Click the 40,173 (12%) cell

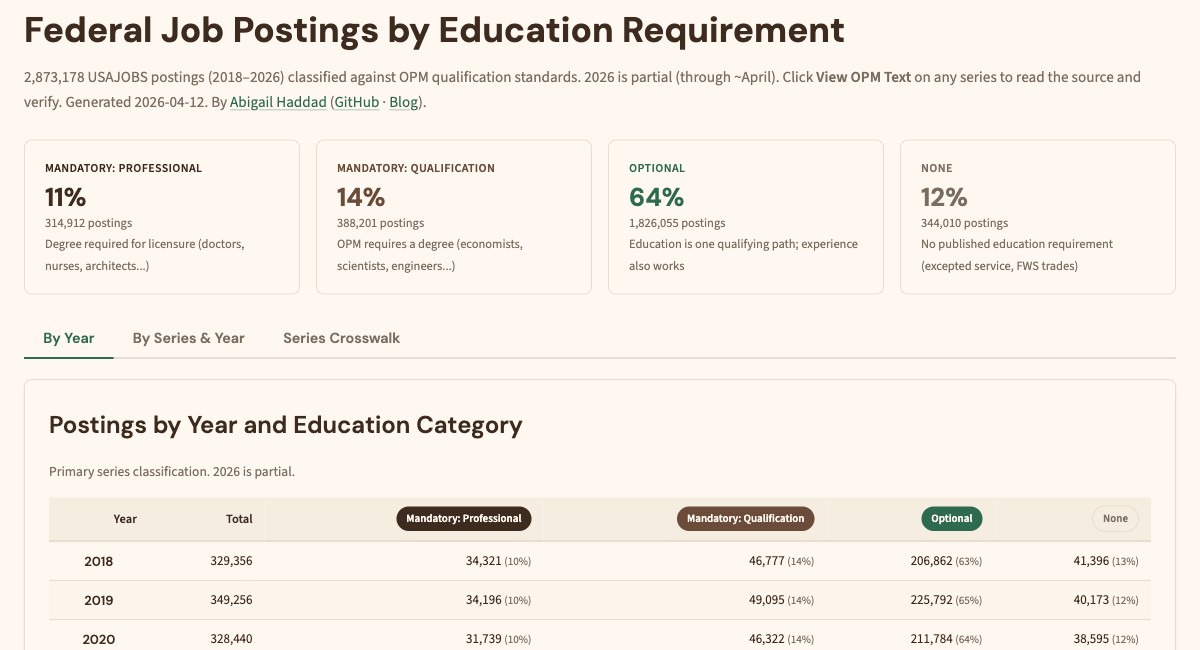1105,601
